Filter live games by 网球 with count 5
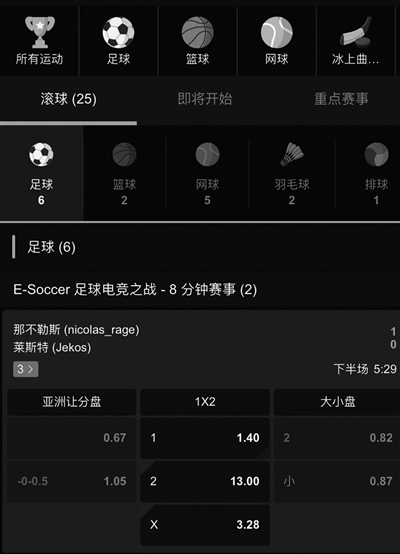The image size is (400, 554). tap(207, 173)
